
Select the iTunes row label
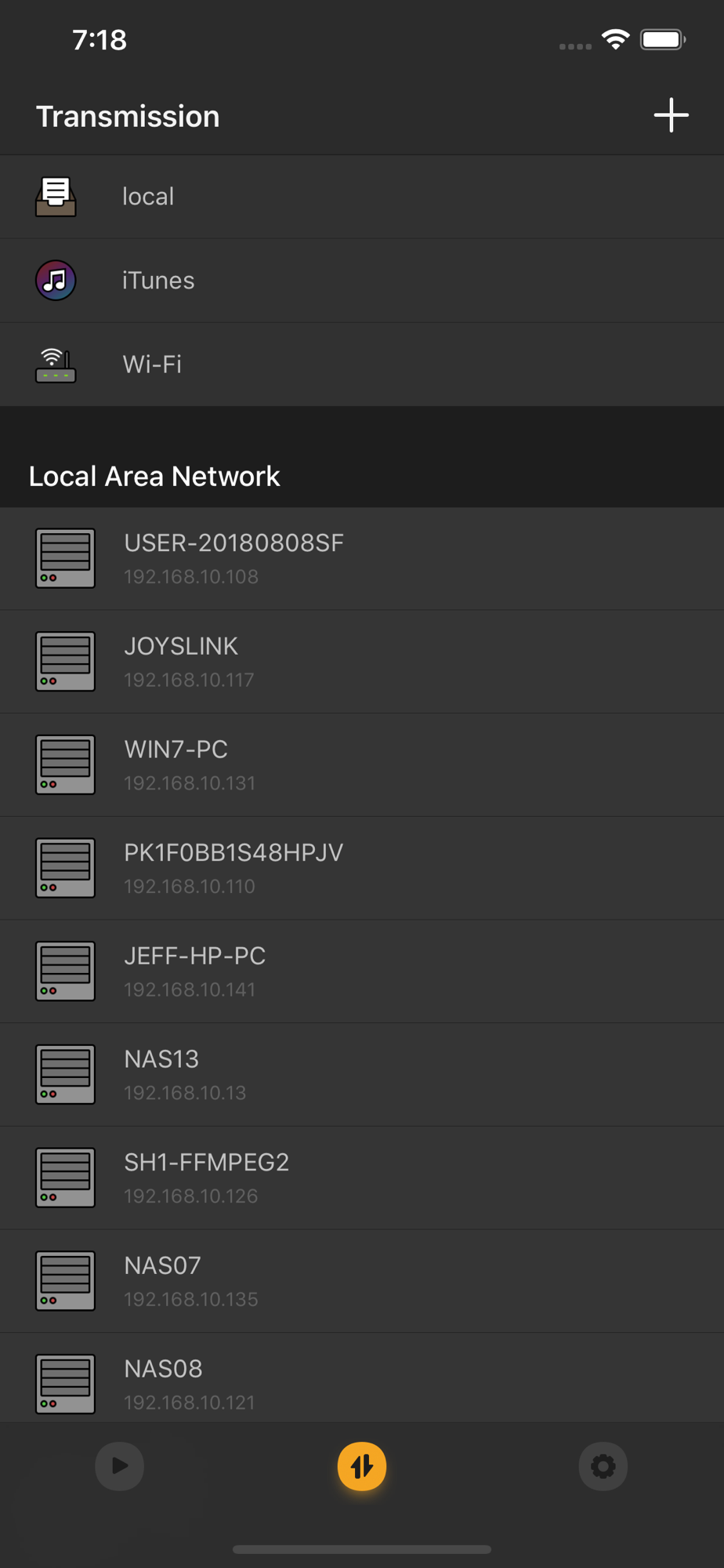(158, 281)
